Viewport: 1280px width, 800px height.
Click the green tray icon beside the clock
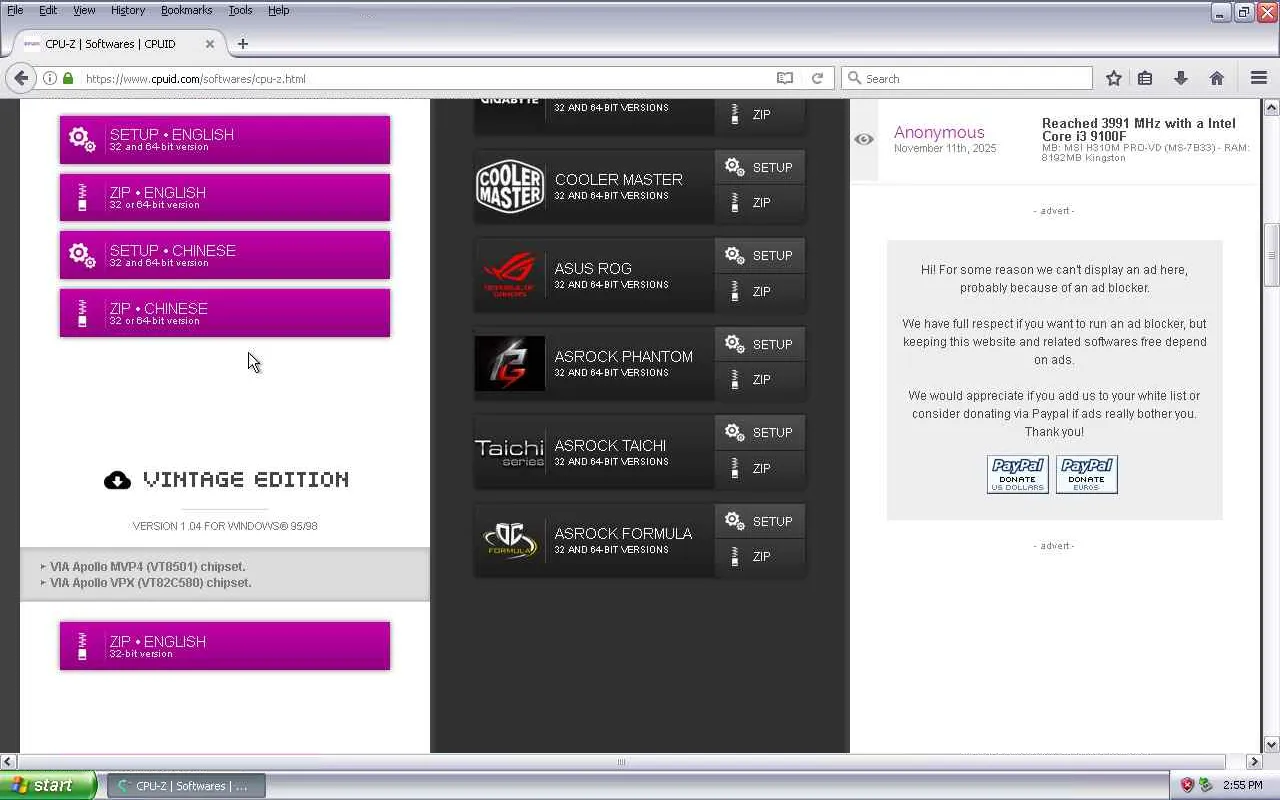(1206, 786)
